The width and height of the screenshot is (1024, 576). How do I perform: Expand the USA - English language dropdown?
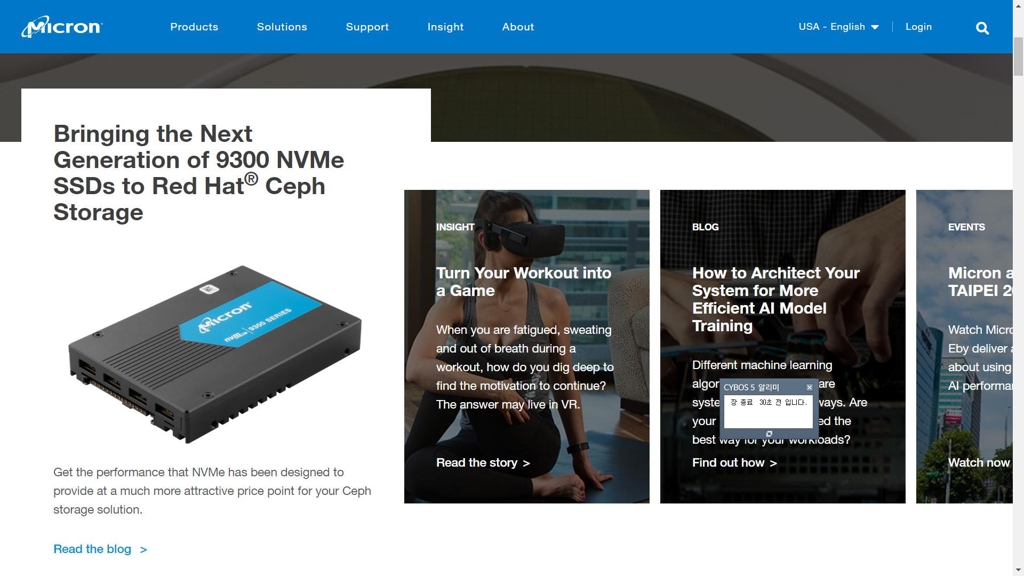[x=839, y=27]
